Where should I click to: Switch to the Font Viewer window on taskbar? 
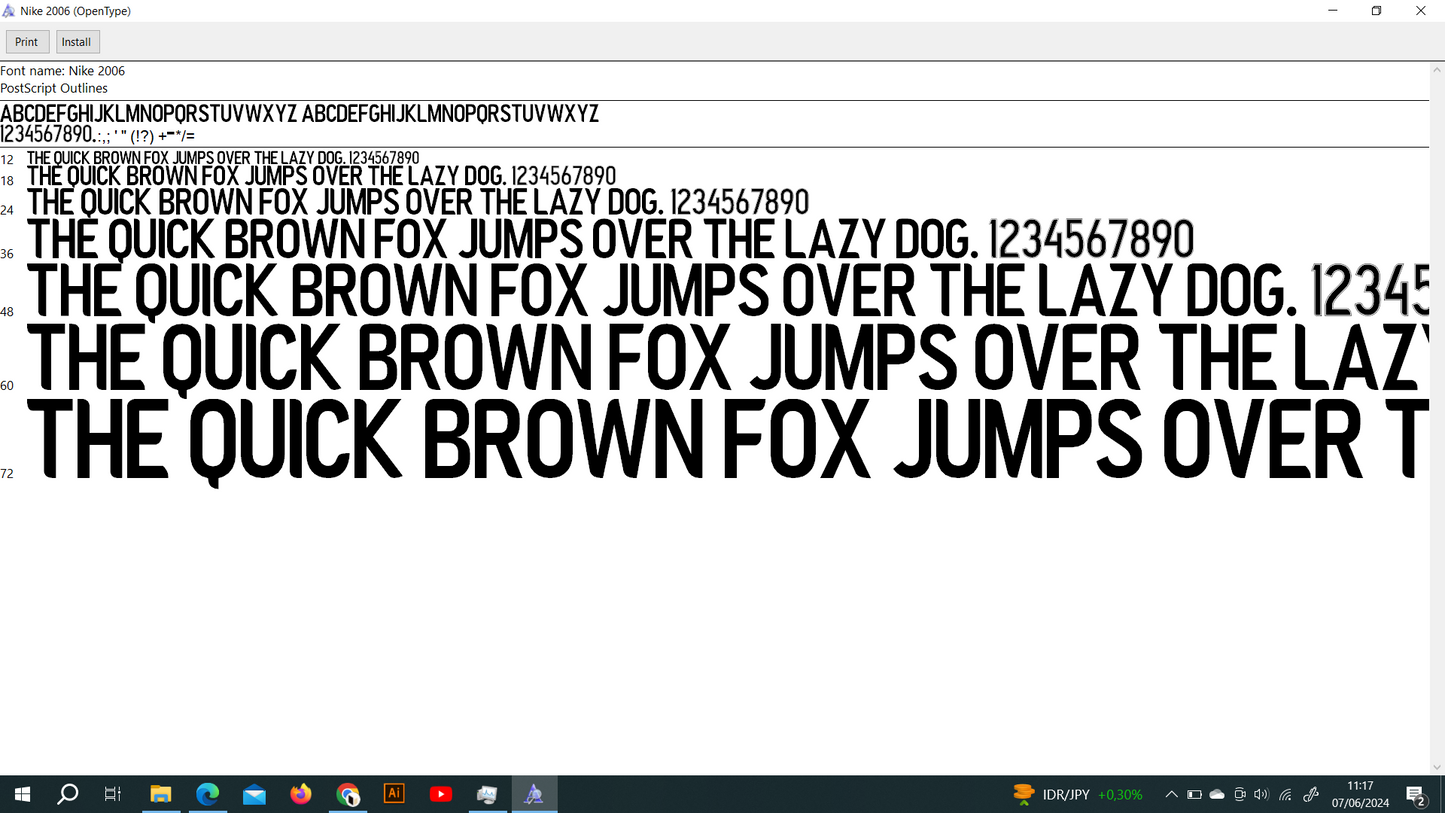pos(533,793)
